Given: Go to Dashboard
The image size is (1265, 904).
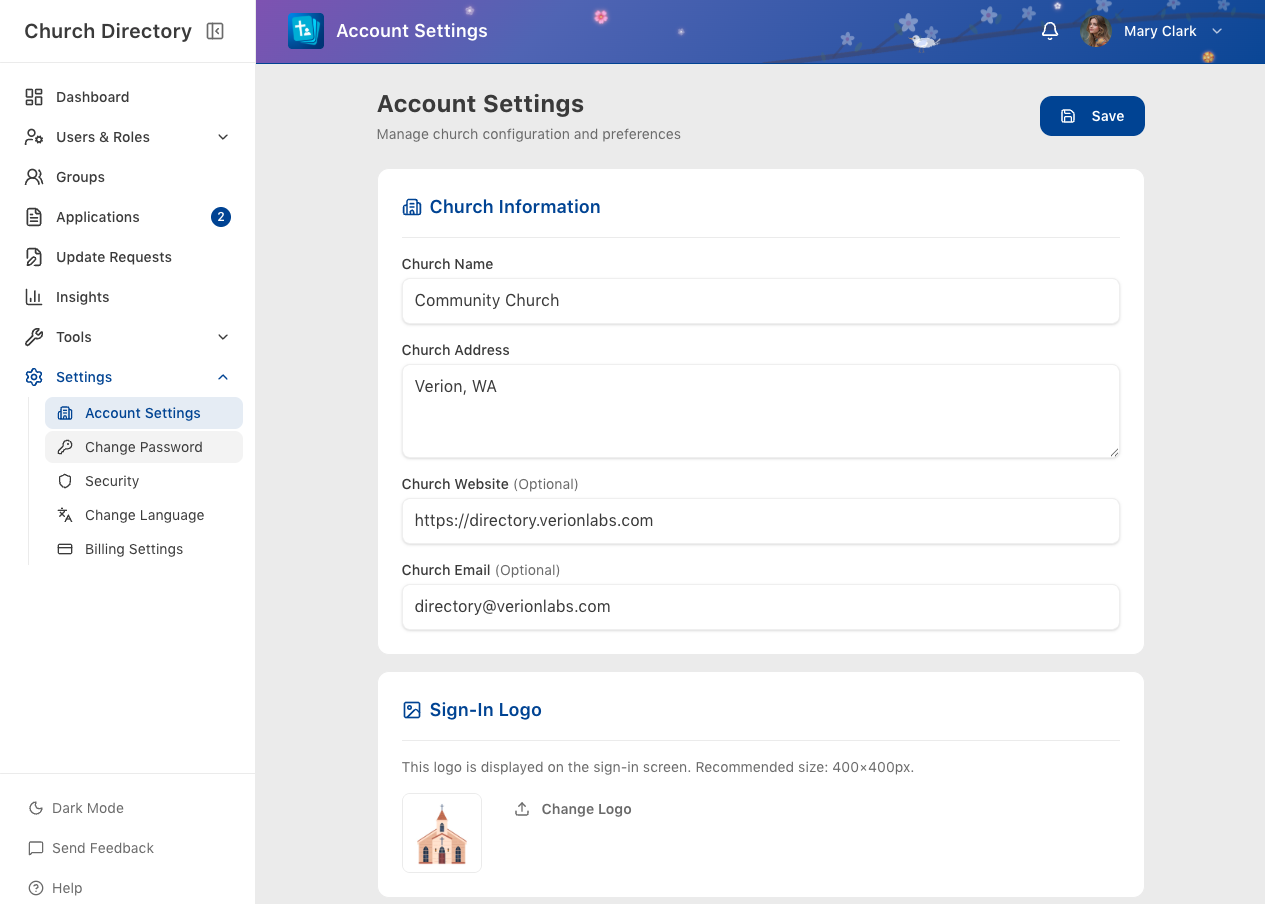Looking at the screenshot, I should point(128,97).
